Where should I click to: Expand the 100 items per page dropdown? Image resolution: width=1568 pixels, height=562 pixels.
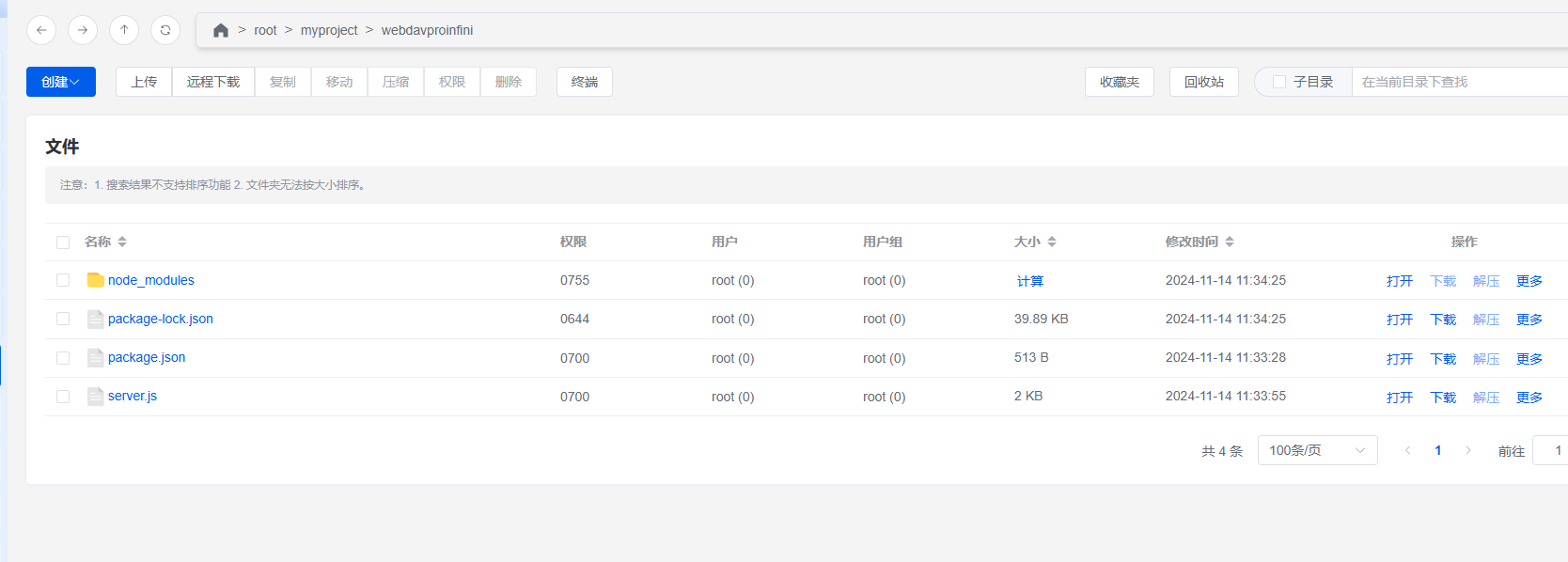click(x=1317, y=450)
